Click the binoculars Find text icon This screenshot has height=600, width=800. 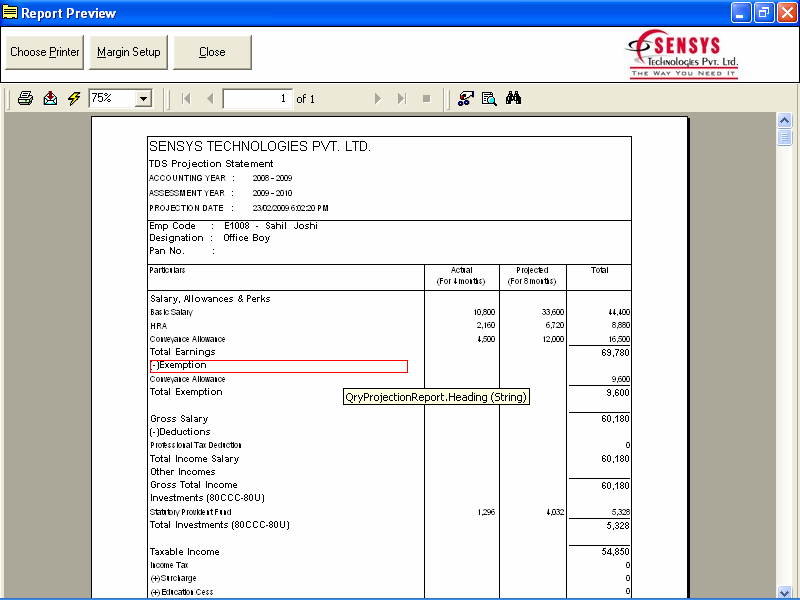513,98
